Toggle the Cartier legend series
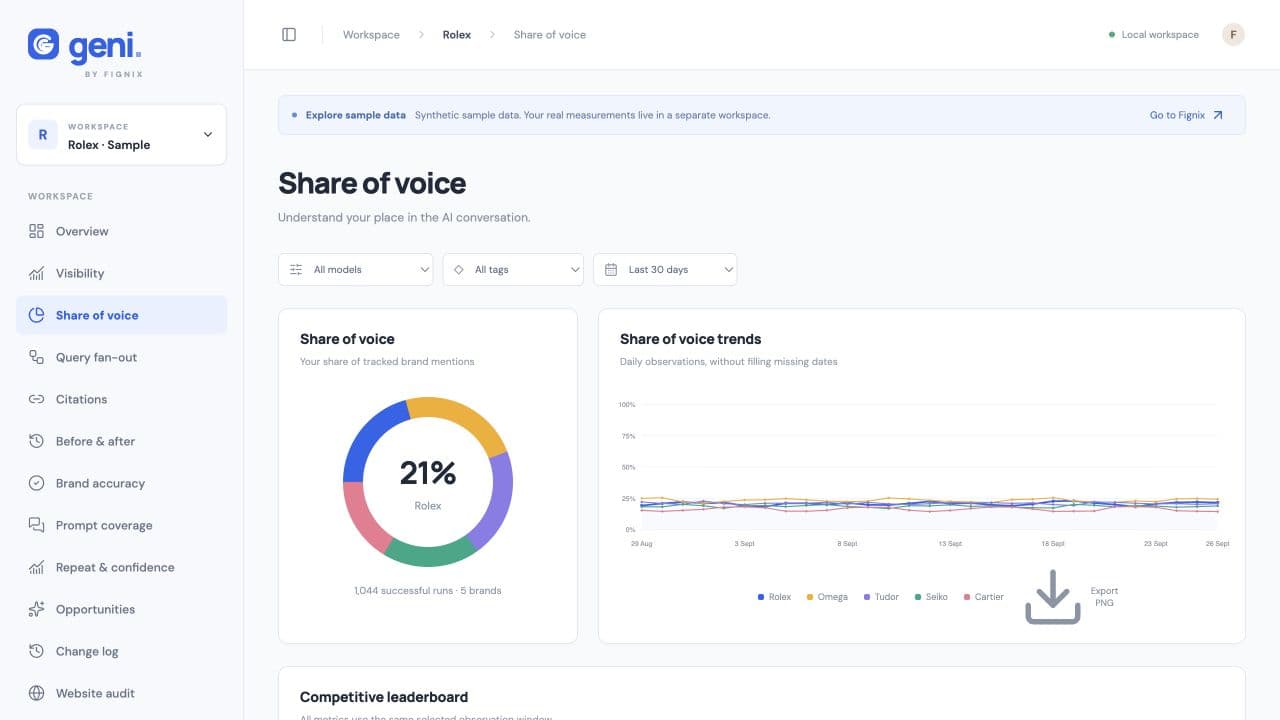Viewport: 1280px width, 720px height. (983, 597)
